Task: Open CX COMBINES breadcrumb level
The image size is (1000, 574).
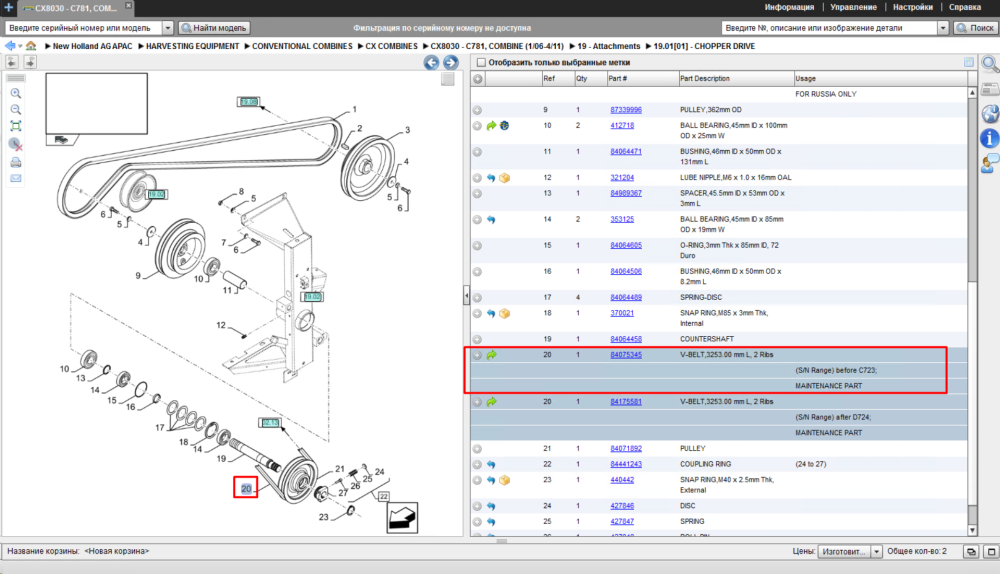Action: click(x=392, y=46)
